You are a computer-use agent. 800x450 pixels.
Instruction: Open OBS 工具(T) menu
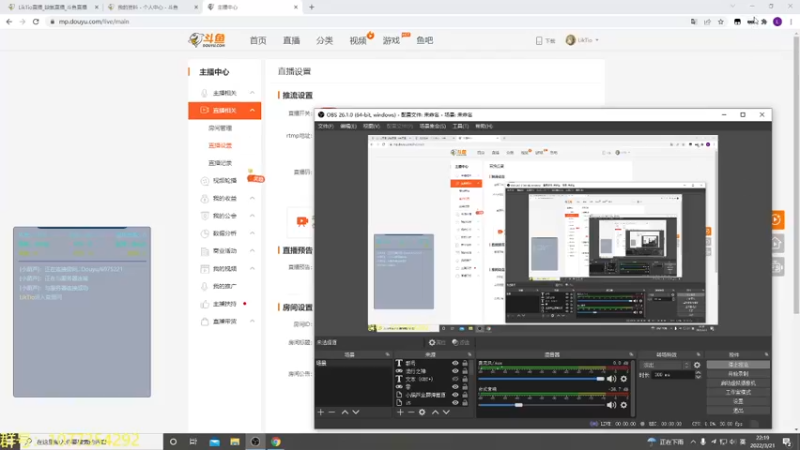click(460, 126)
